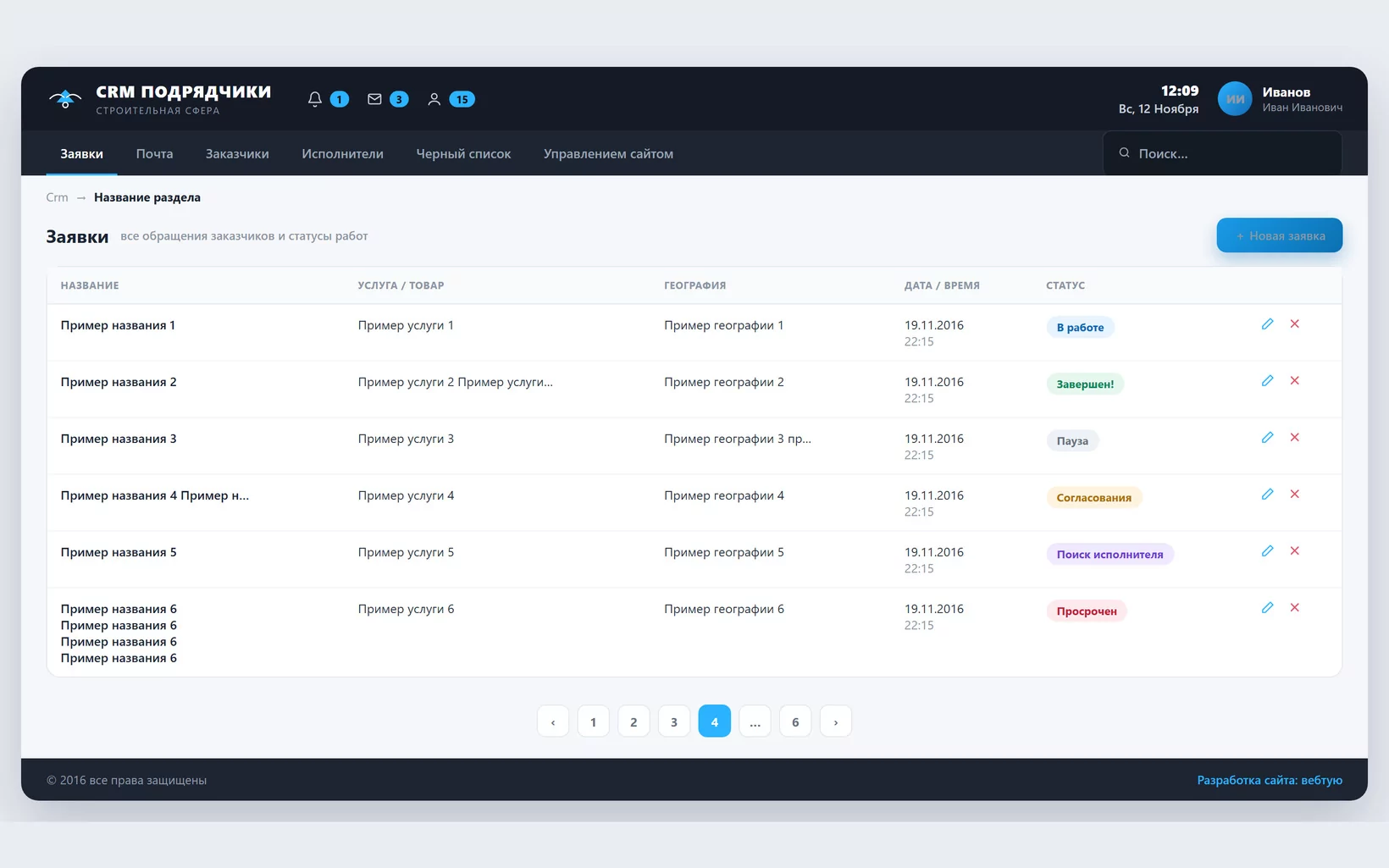Go to page 2
The height and width of the screenshot is (868, 1389).
[x=634, y=721]
